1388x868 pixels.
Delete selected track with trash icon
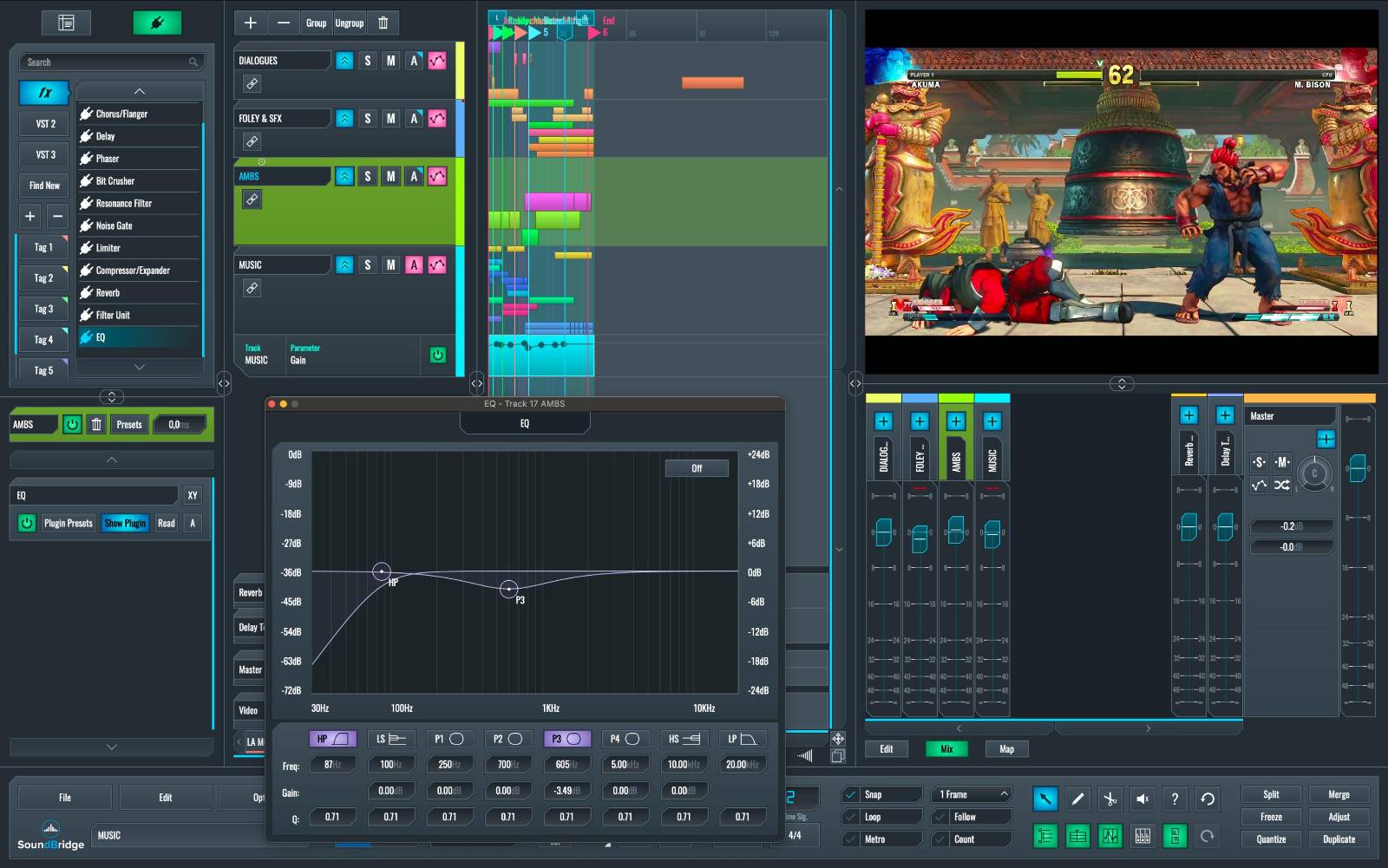click(x=383, y=23)
